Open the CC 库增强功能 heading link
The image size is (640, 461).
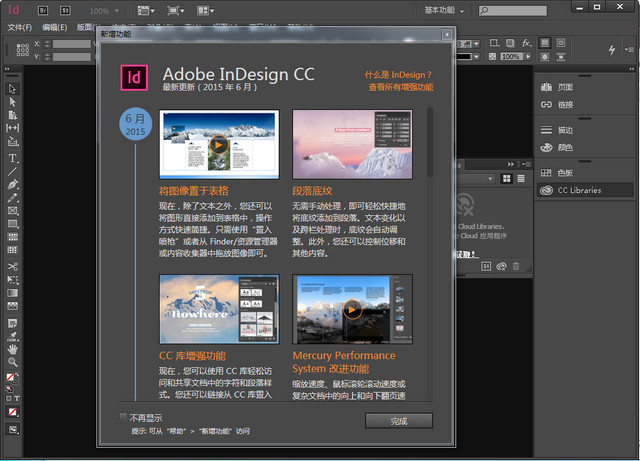(192, 356)
